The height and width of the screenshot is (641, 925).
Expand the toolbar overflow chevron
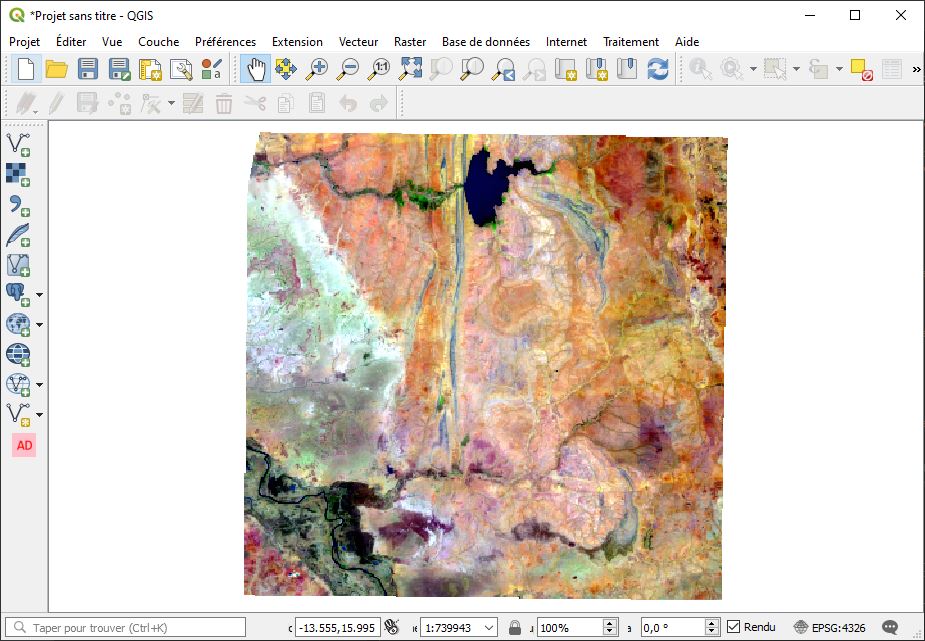(x=916, y=69)
